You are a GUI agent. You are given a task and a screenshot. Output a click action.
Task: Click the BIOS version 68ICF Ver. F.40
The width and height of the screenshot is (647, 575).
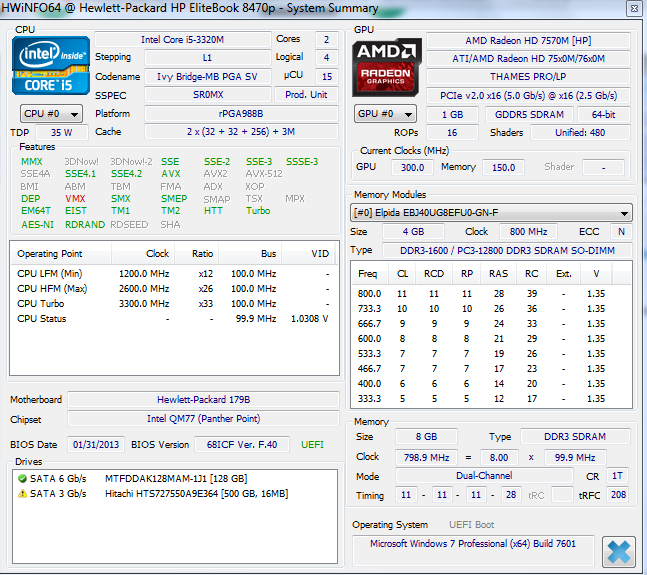point(242,445)
